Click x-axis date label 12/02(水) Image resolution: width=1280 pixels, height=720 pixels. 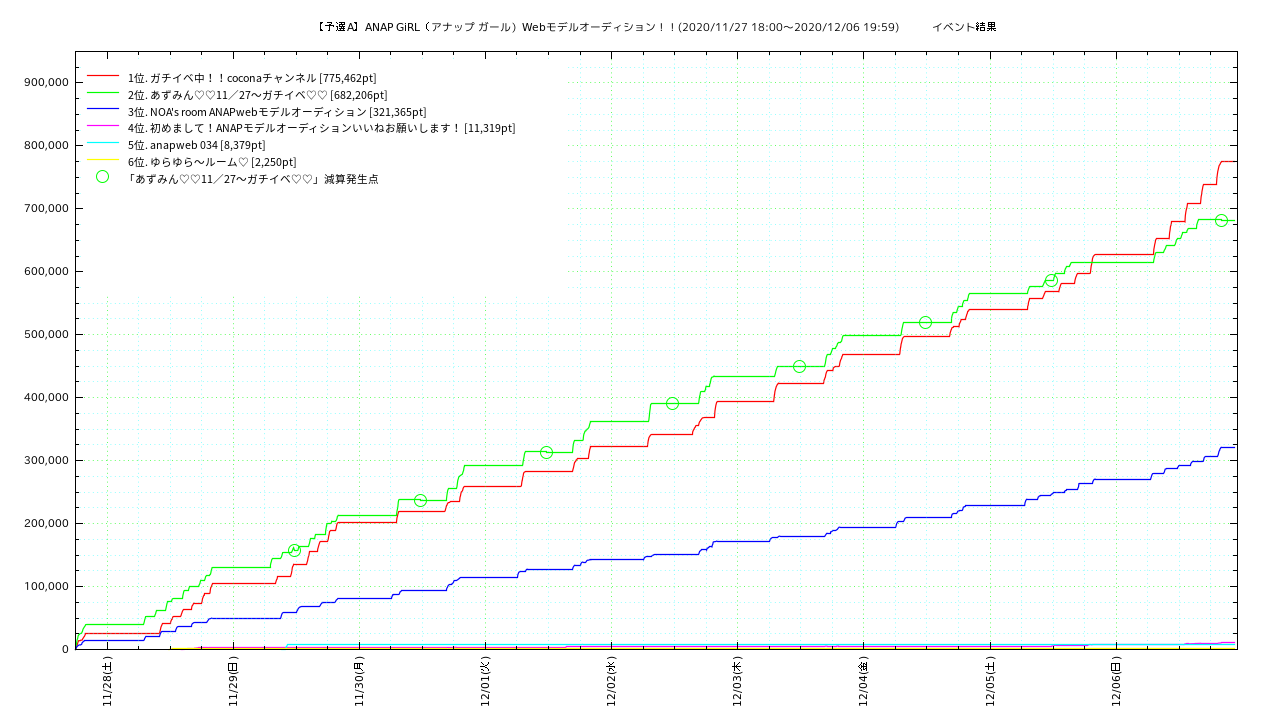(x=611, y=681)
